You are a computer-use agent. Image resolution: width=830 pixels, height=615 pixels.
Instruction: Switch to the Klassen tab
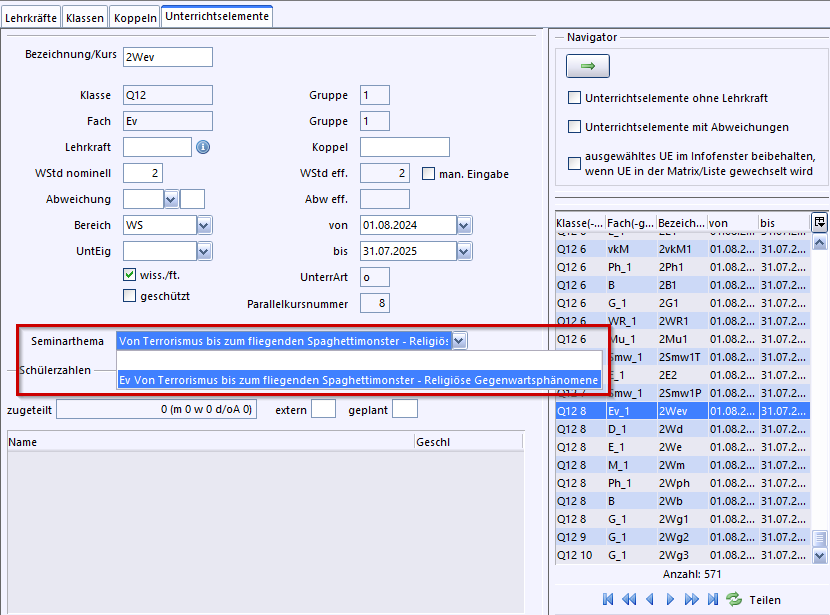pos(85,17)
